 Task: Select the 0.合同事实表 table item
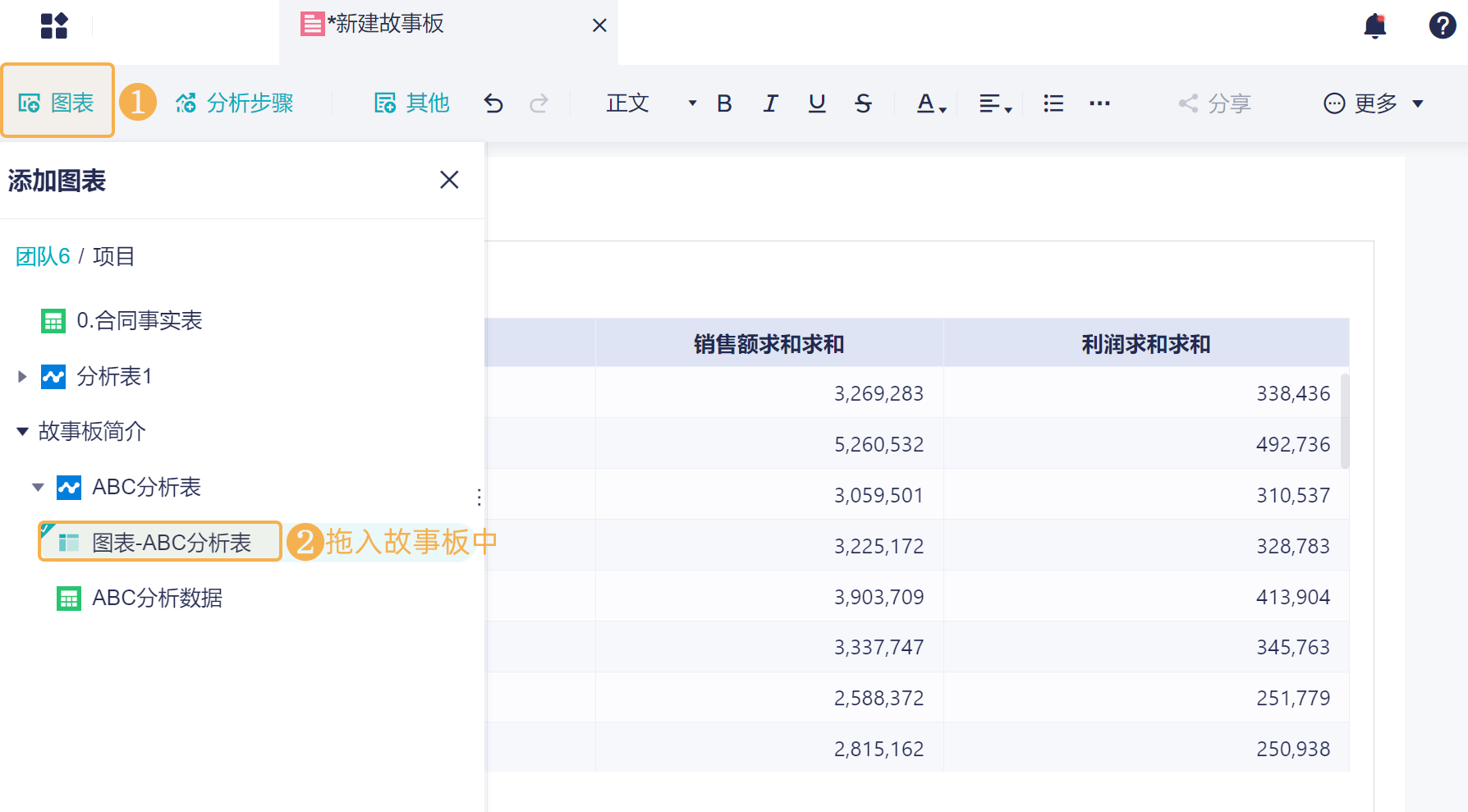pos(122,320)
